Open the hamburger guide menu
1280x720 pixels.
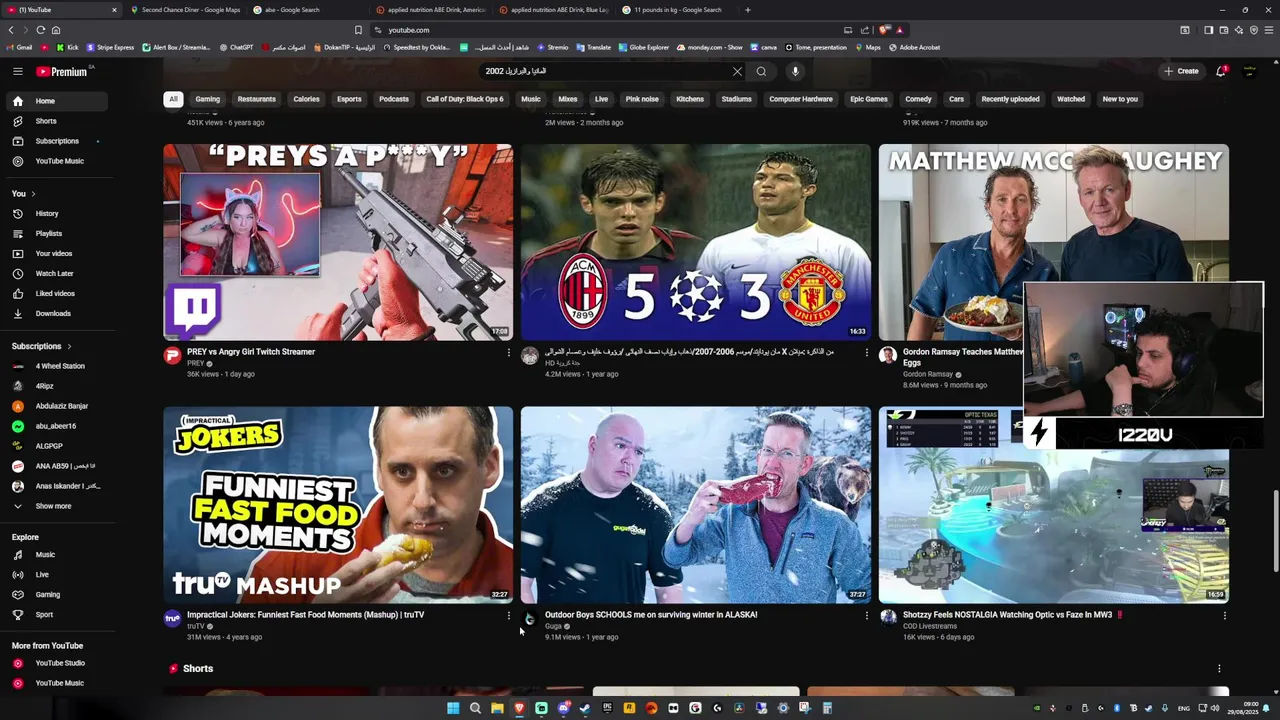point(17,71)
